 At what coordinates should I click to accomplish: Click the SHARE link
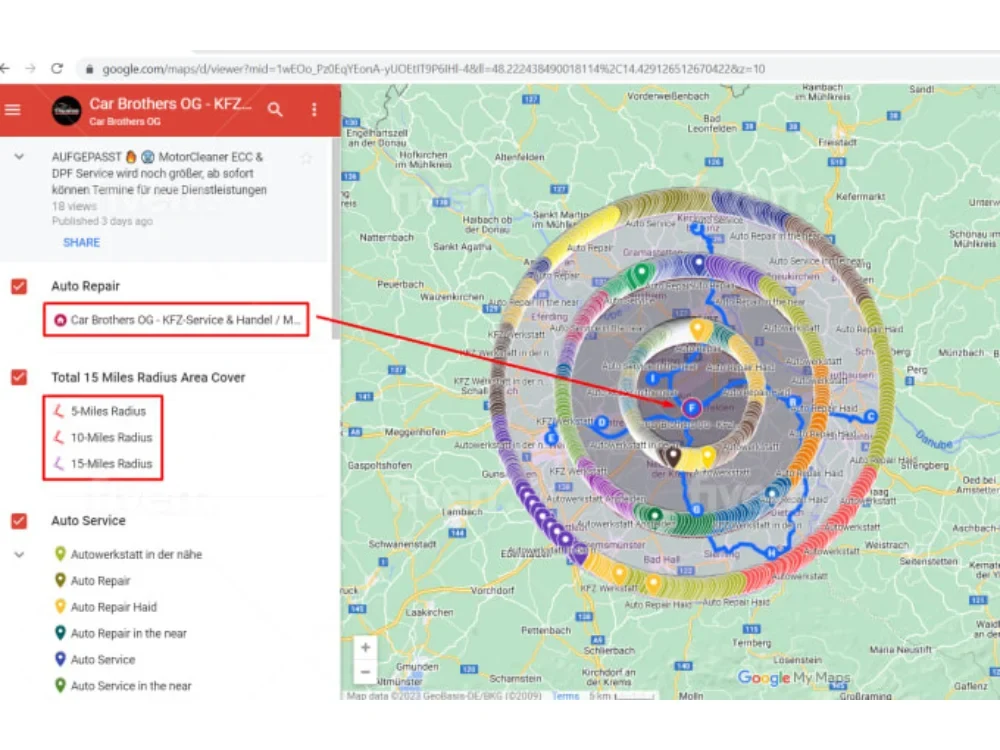coord(82,242)
